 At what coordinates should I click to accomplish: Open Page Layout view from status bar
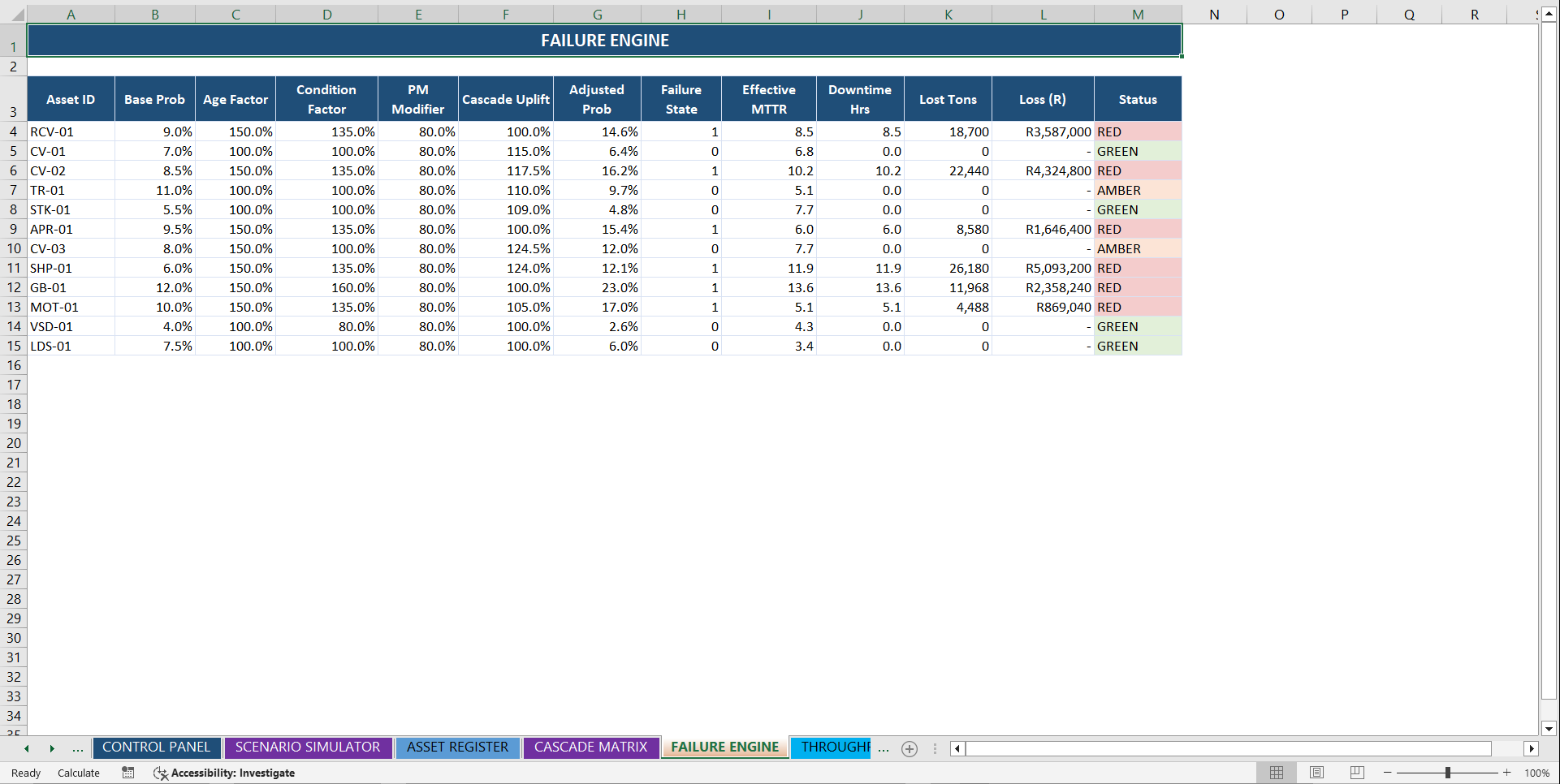(x=1316, y=773)
